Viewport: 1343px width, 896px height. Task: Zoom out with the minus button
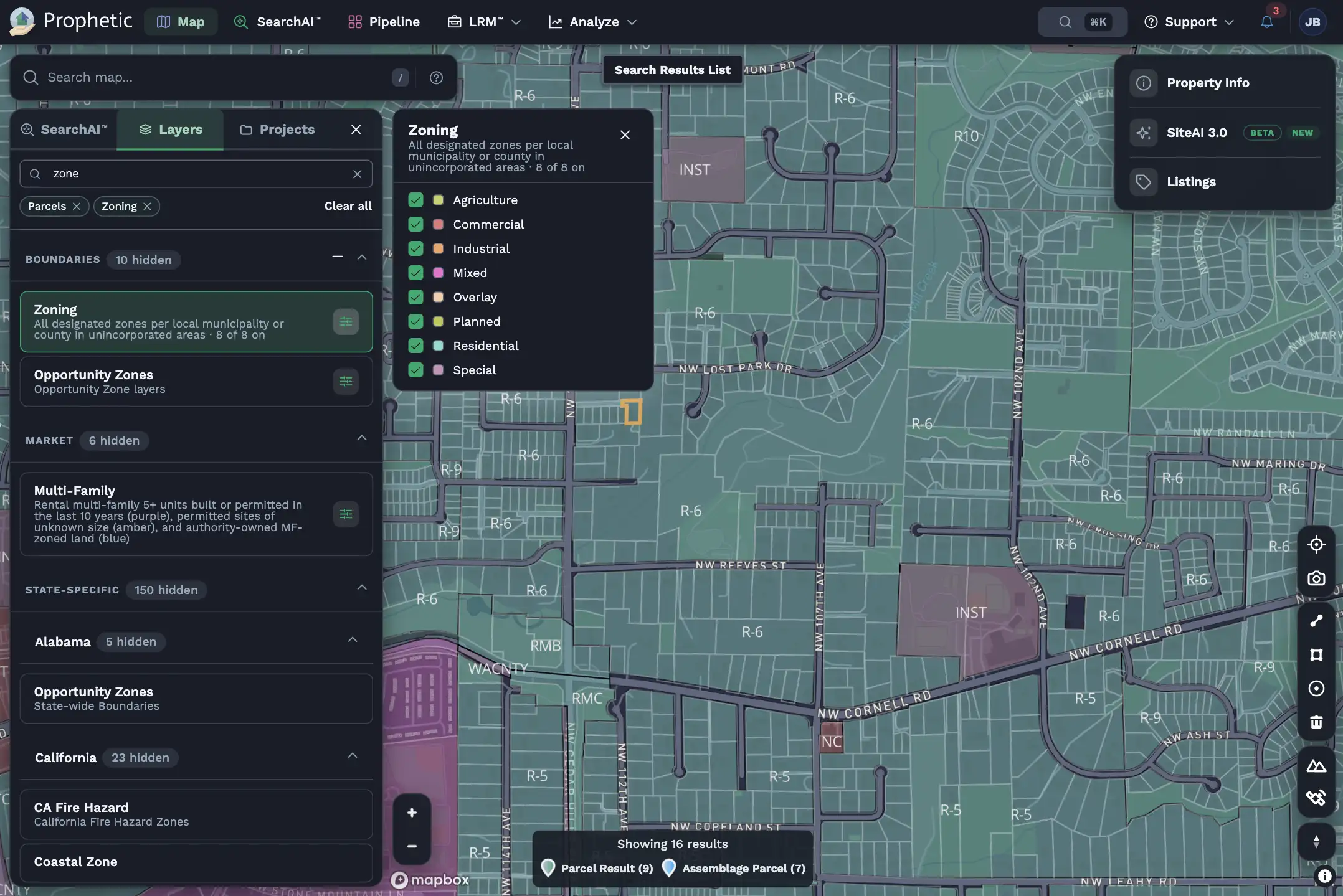tap(412, 846)
